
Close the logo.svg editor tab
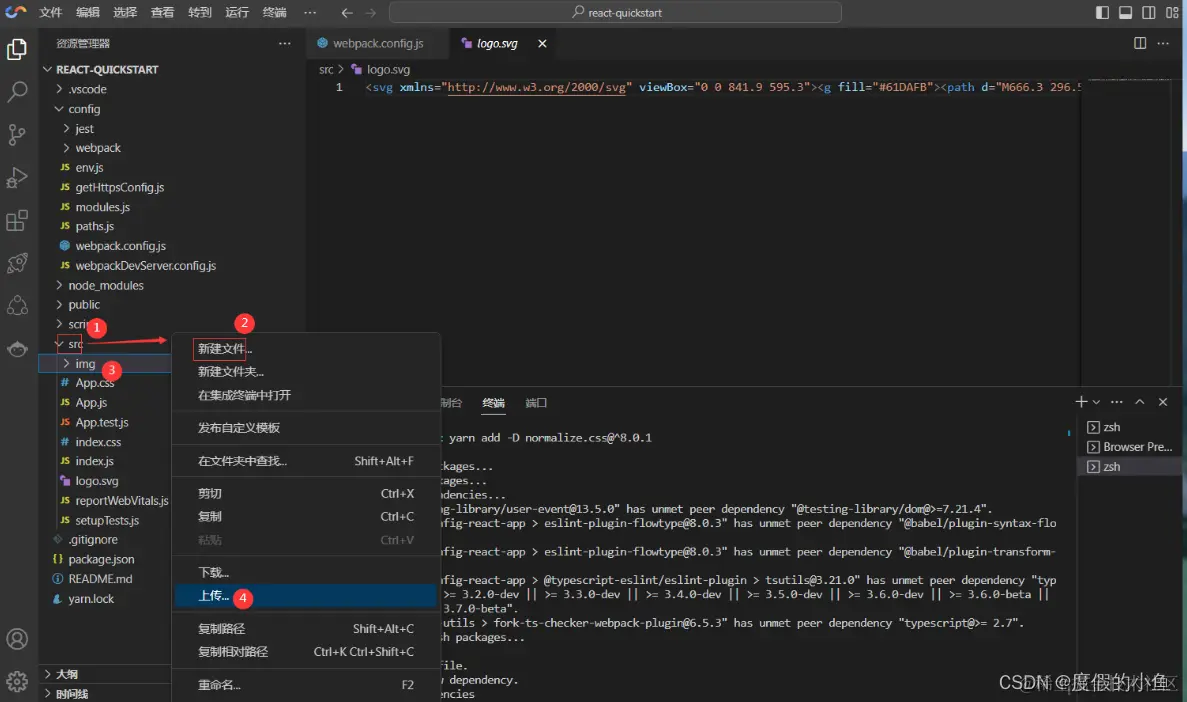click(x=542, y=43)
